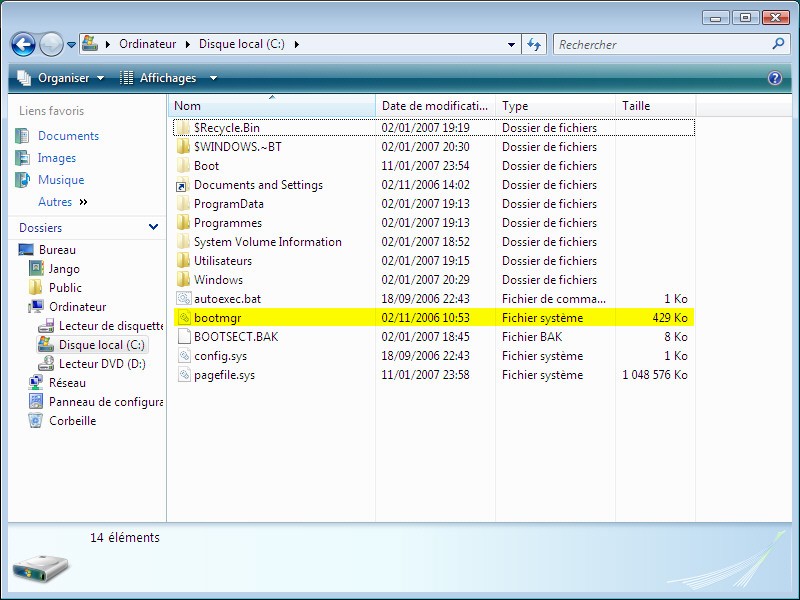This screenshot has width=800, height=600.
Task: Select Jango in the folder tree
Action: click(x=64, y=269)
